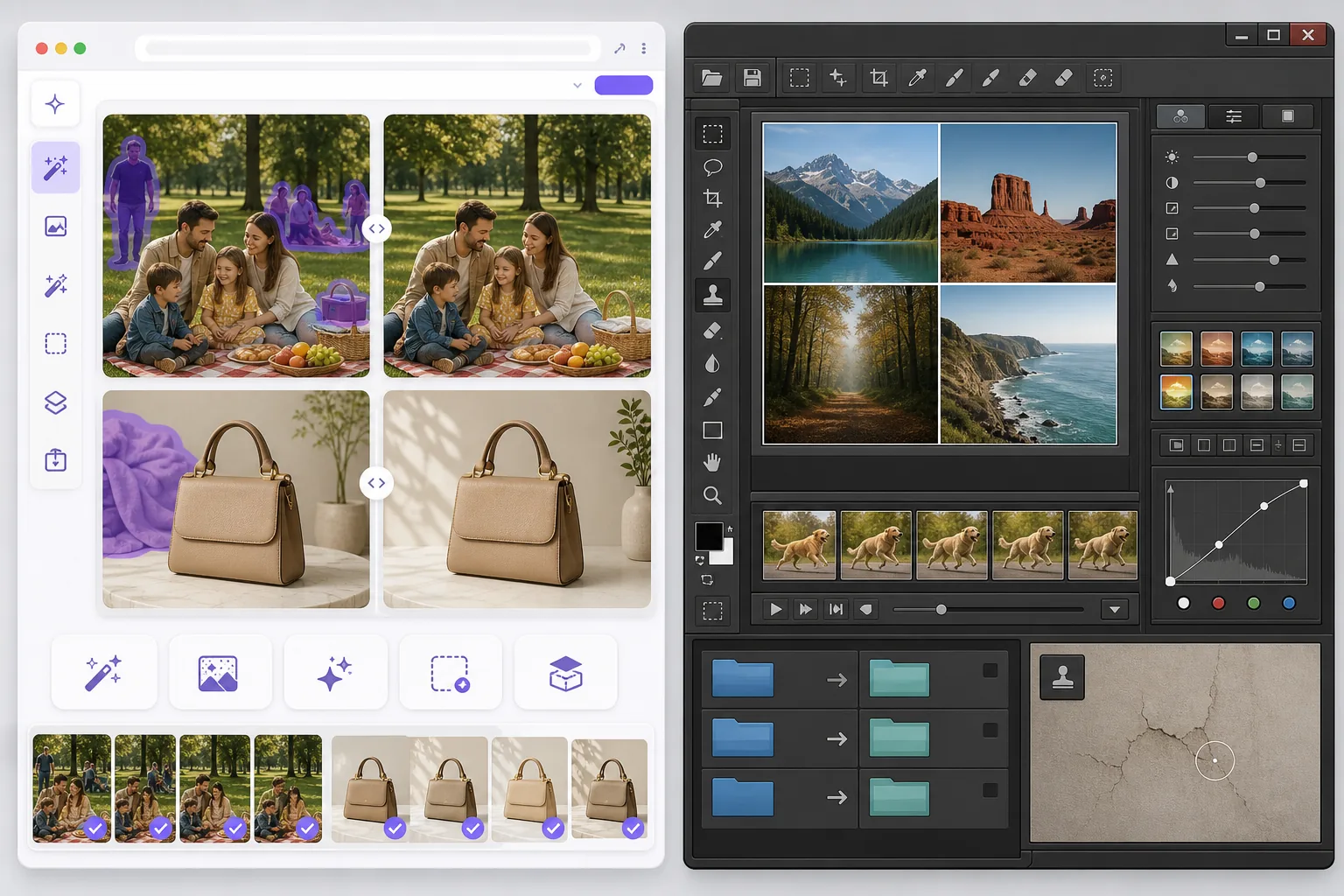Select the mountain lake photo
This screenshot has width=1344, height=896.
click(850, 202)
